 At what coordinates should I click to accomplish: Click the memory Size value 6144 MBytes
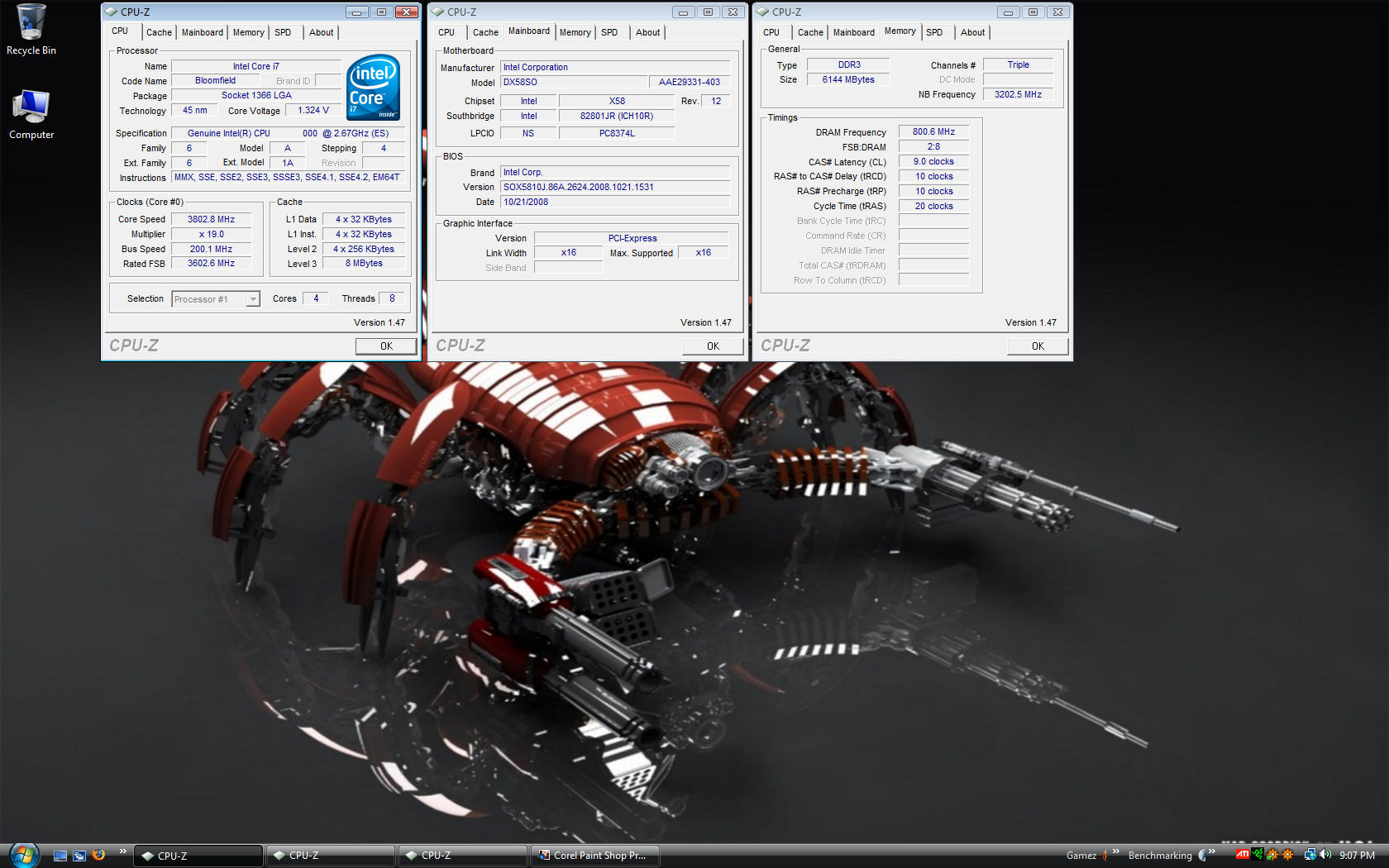(x=848, y=79)
